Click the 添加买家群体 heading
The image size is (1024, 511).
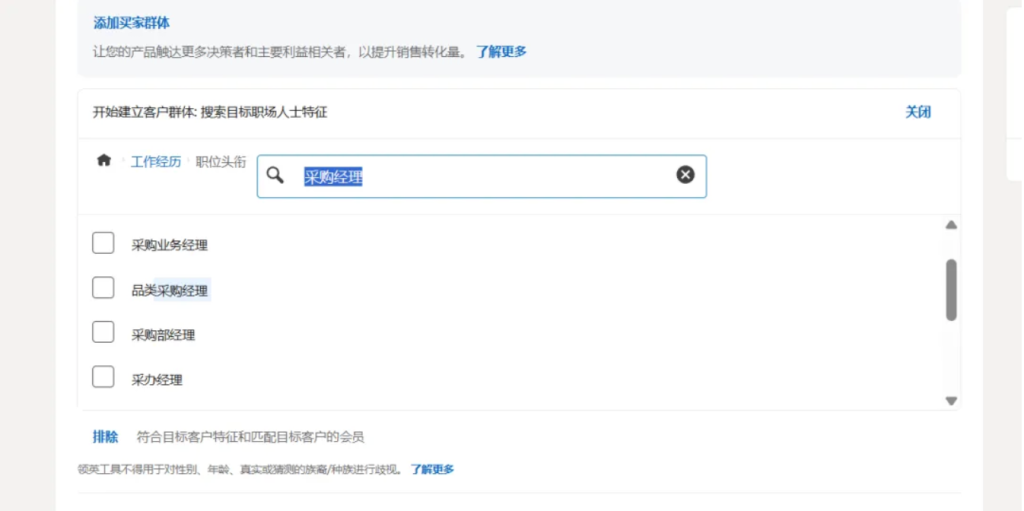131,23
